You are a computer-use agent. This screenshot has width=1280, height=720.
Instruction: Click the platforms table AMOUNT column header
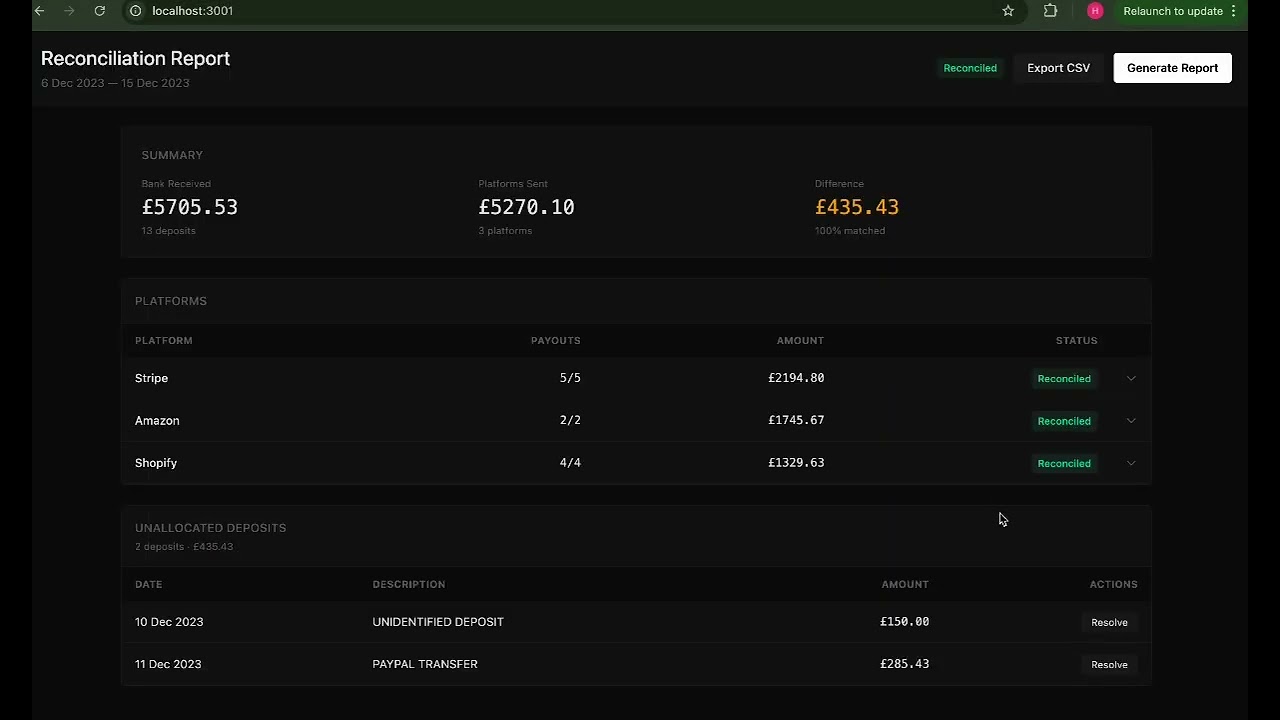pyautogui.click(x=800, y=341)
